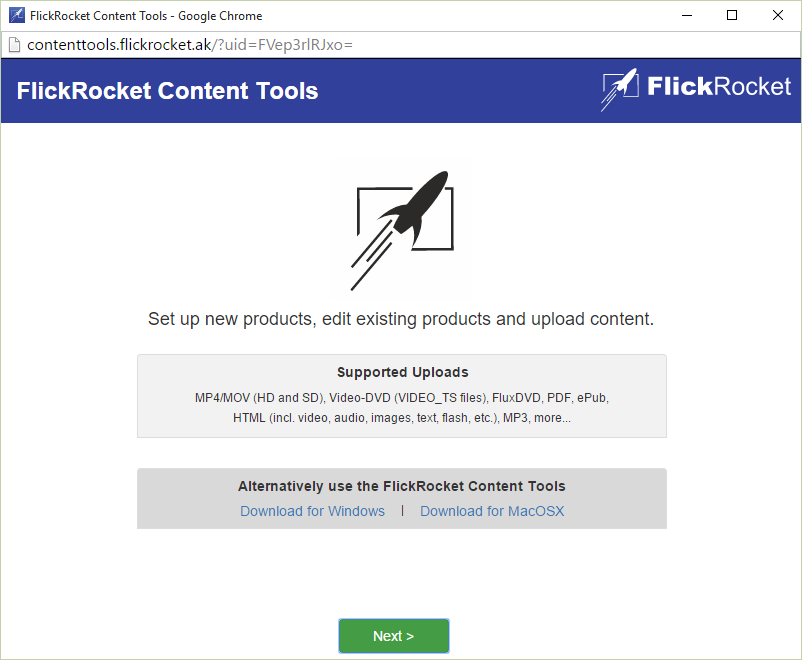The image size is (802, 660).
Task: Click the FlickRocket rocket logo in header
Action: click(x=620, y=89)
